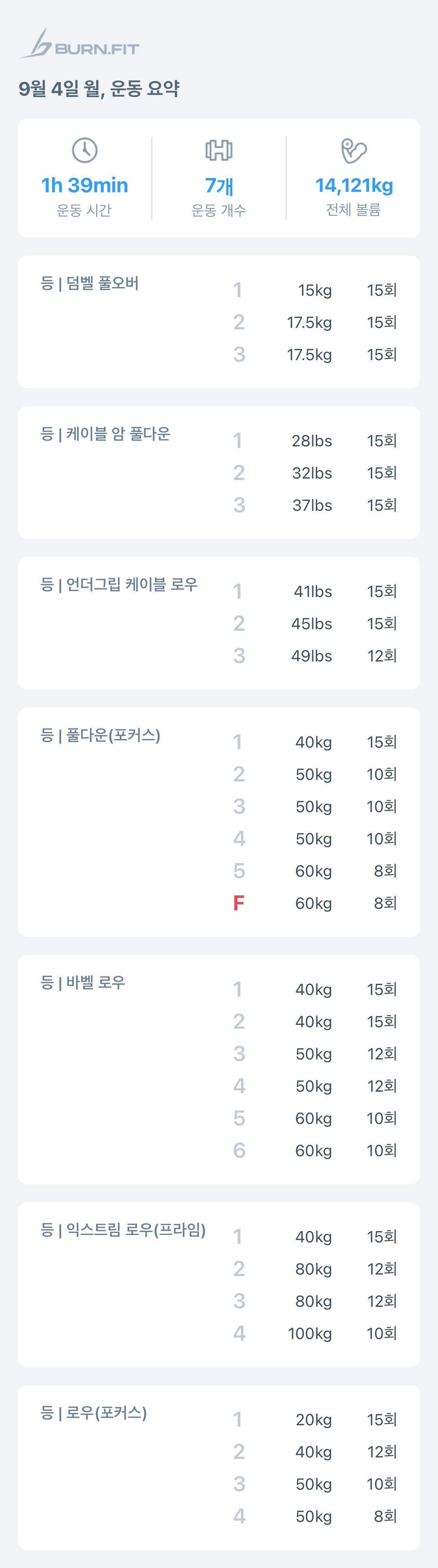Click the BURN.FIT logo
Viewport: 438px width, 1568px height.
(79, 44)
